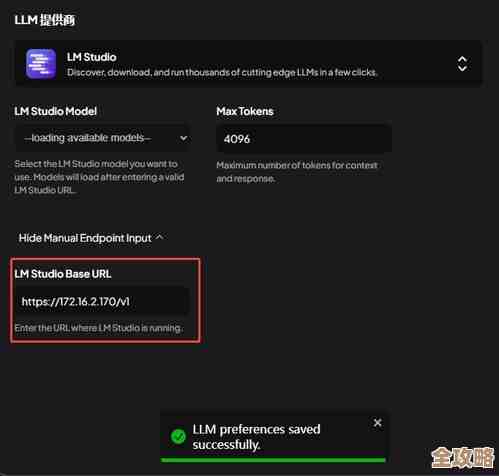Collapse Hide Manual Endpoint Input section
The width and height of the screenshot is (499, 476).
tap(91, 238)
